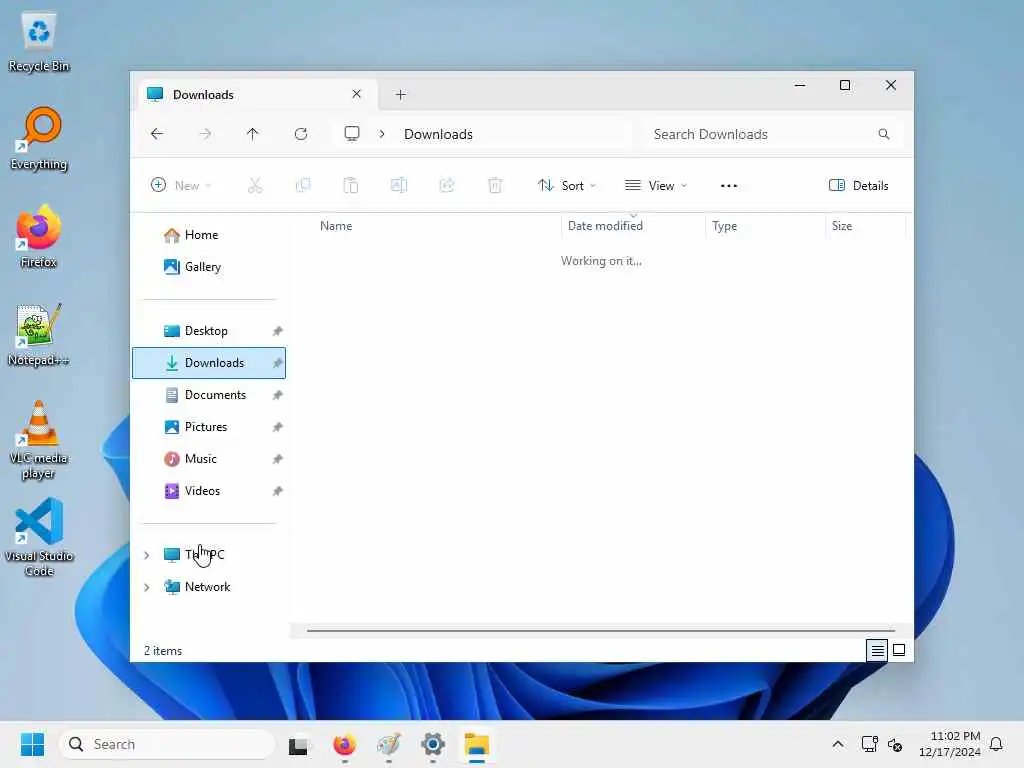Open the notifications bell icon
This screenshot has width=1024, height=768.
click(x=996, y=744)
